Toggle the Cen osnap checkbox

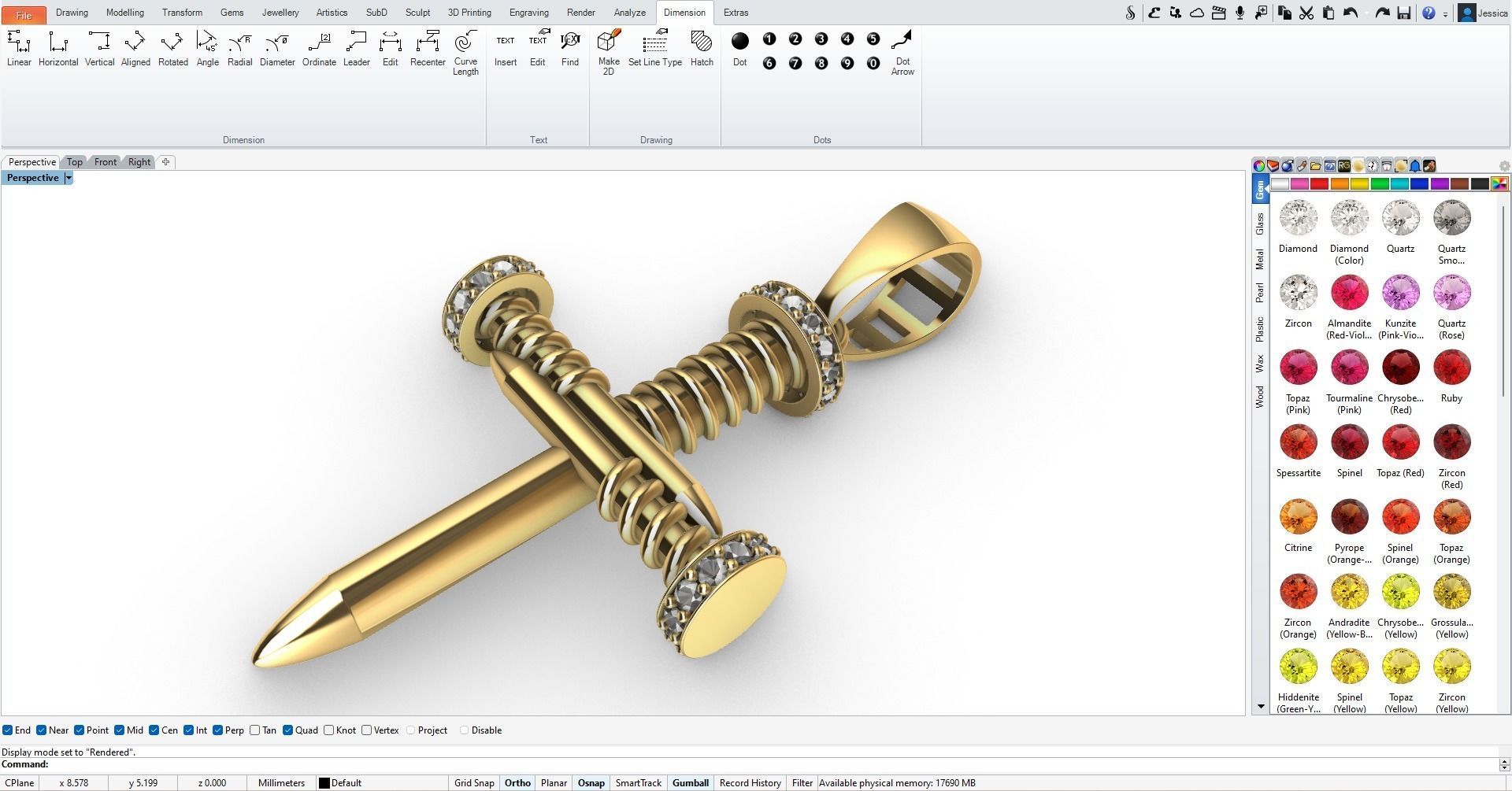(154, 730)
